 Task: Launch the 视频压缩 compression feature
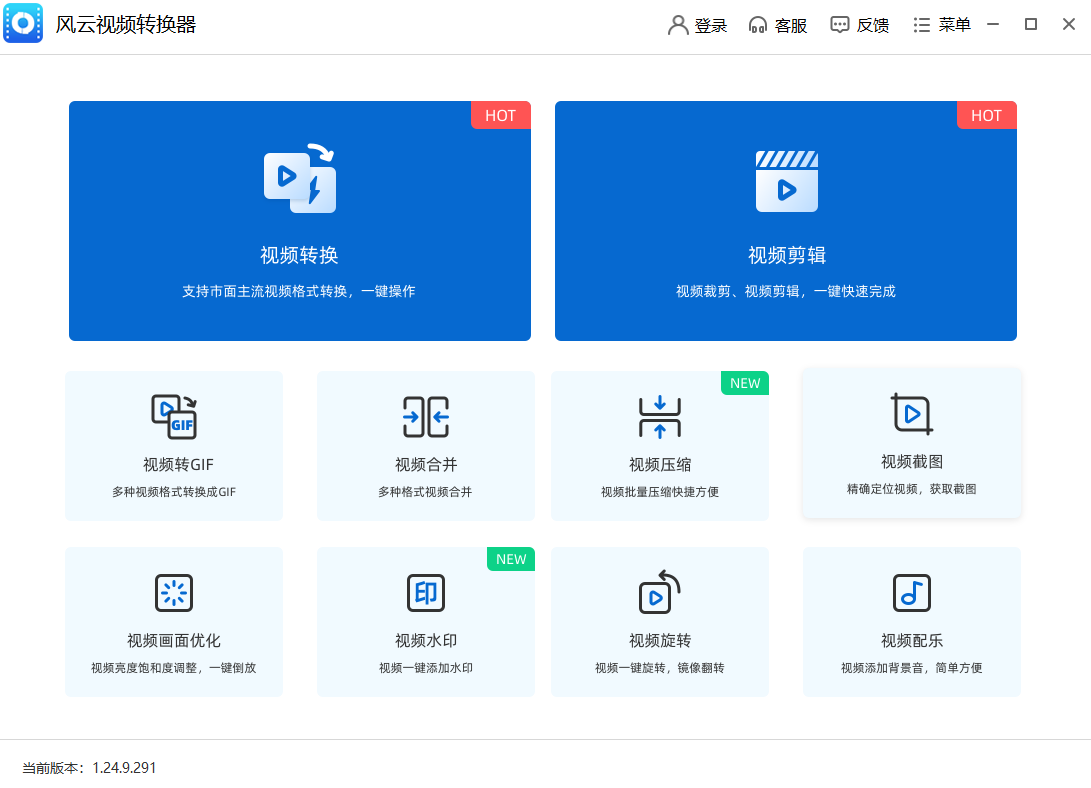(659, 445)
